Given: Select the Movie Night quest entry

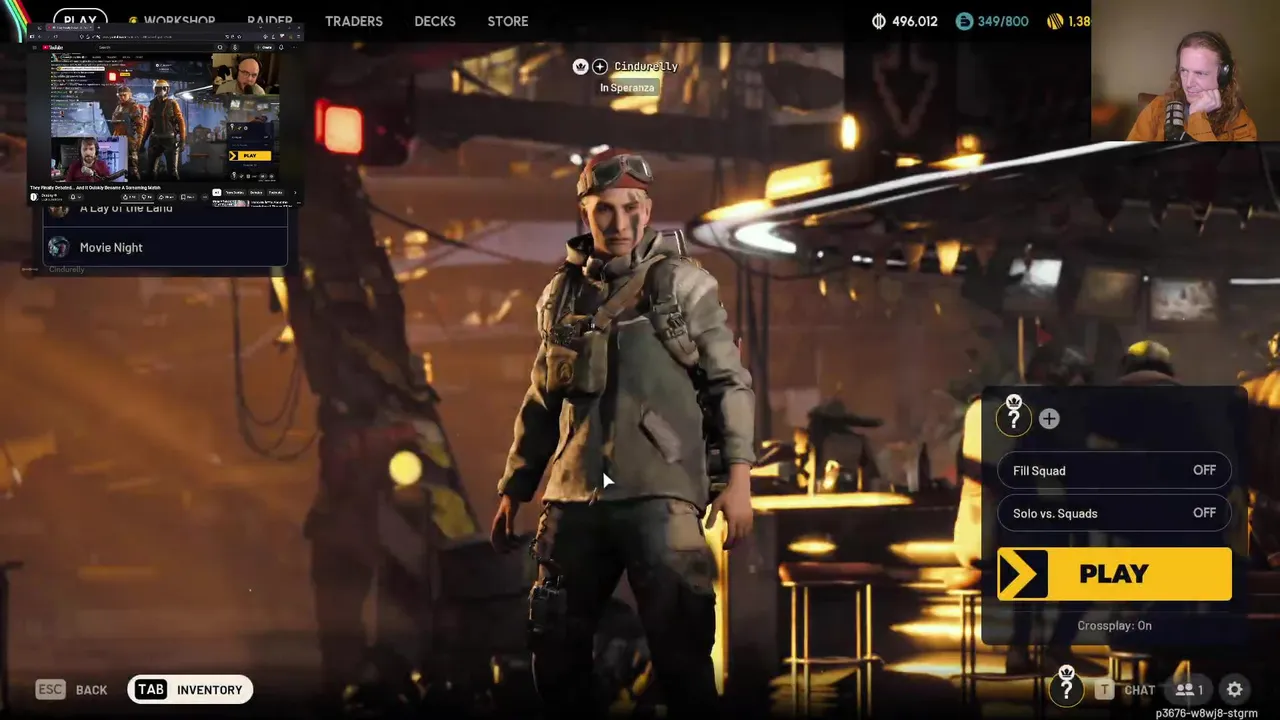Looking at the screenshot, I should tap(165, 247).
